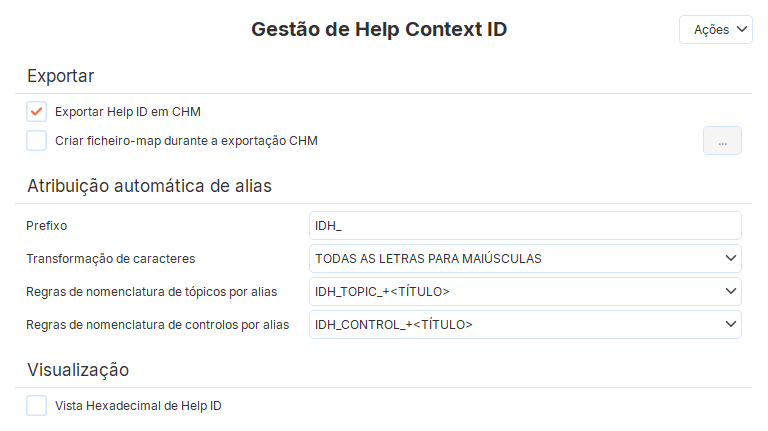
Task: Focus the Prefixo field containing IDH_
Action: (x=525, y=226)
